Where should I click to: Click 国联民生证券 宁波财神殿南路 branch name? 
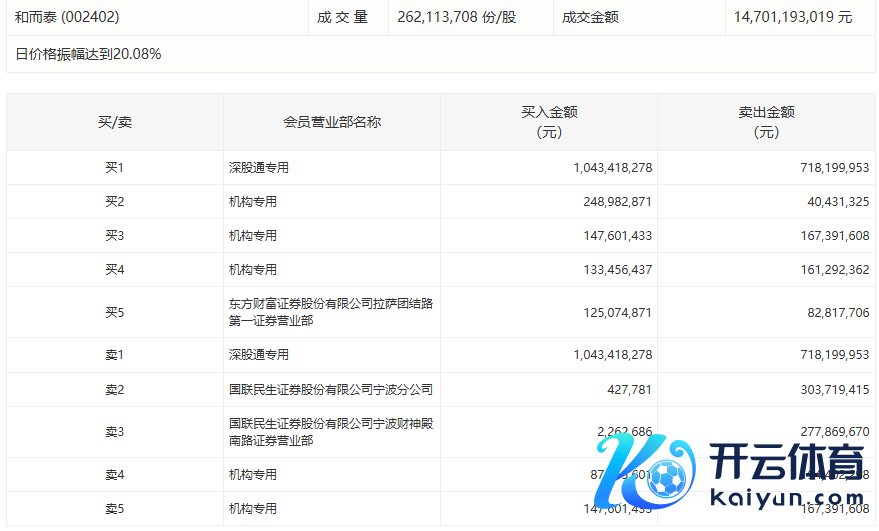pyautogui.click(x=330, y=432)
